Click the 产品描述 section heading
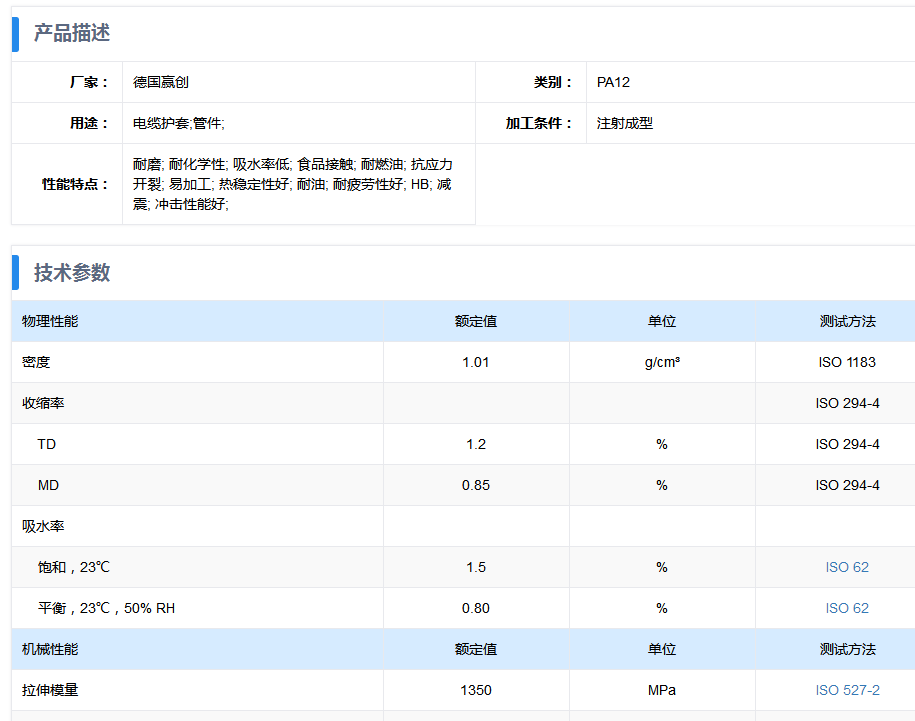 point(72,33)
